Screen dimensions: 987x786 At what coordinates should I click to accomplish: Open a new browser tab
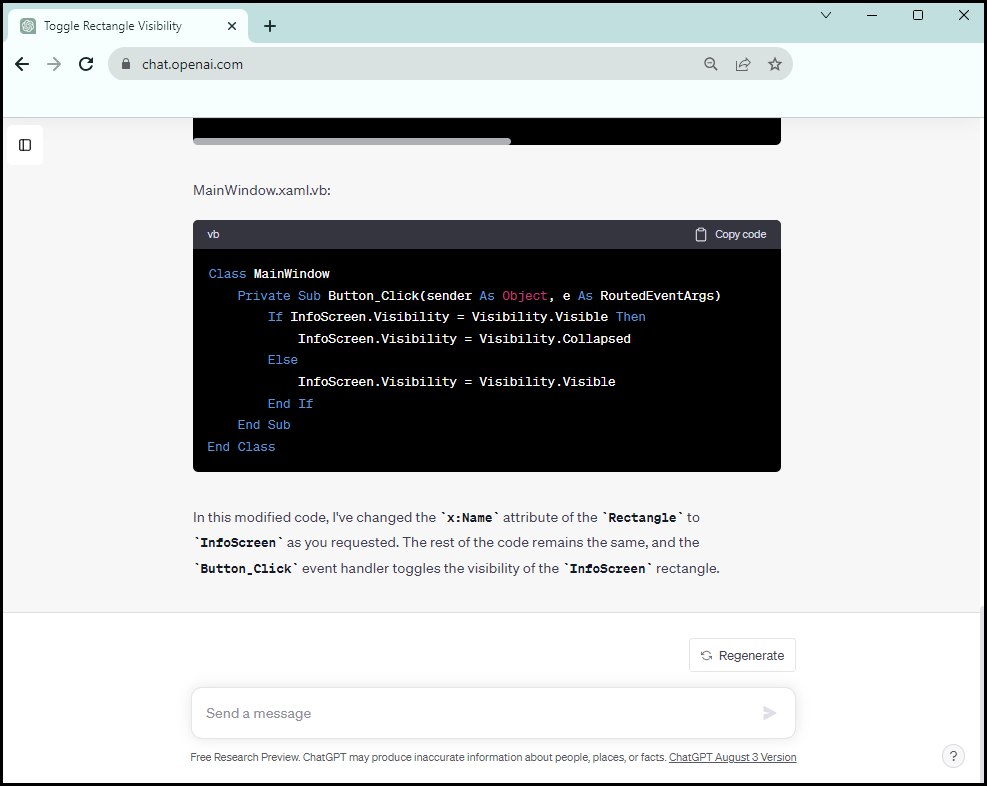[x=270, y=26]
